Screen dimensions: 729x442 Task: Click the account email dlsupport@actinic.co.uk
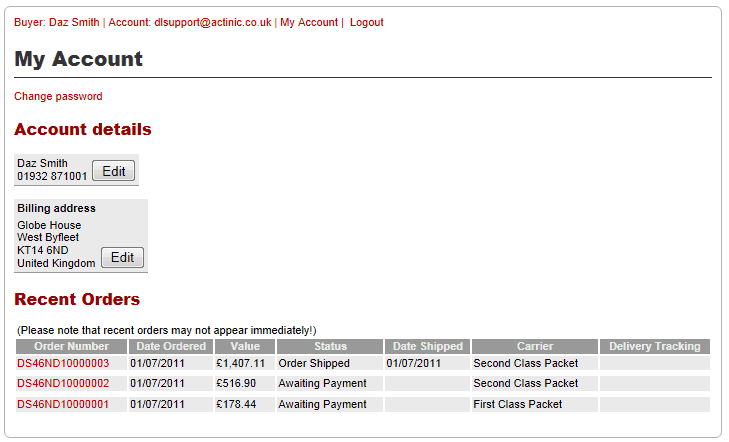click(x=213, y=22)
